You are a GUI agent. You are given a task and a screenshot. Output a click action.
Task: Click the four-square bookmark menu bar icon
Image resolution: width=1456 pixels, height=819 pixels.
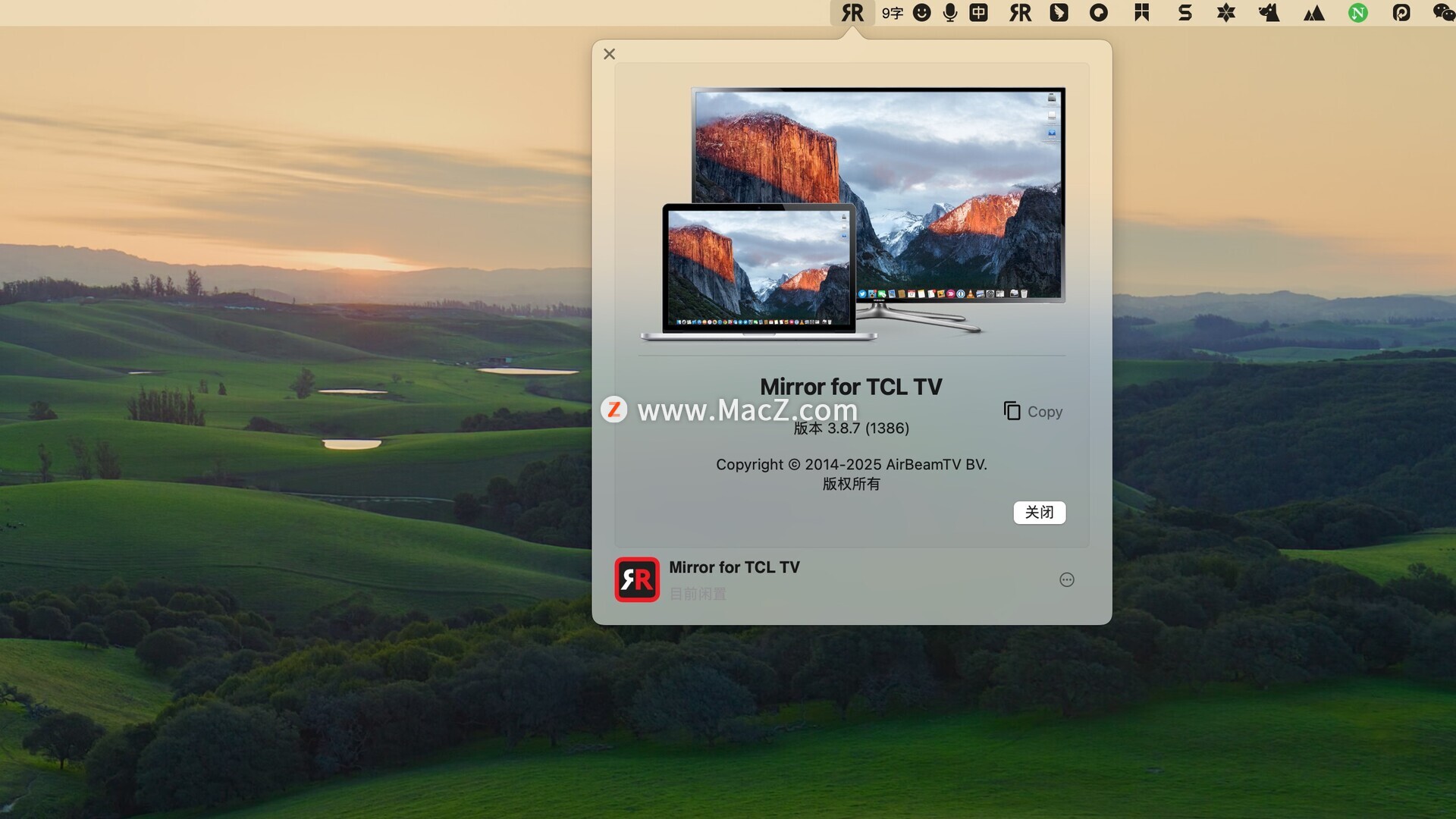click(x=1142, y=13)
